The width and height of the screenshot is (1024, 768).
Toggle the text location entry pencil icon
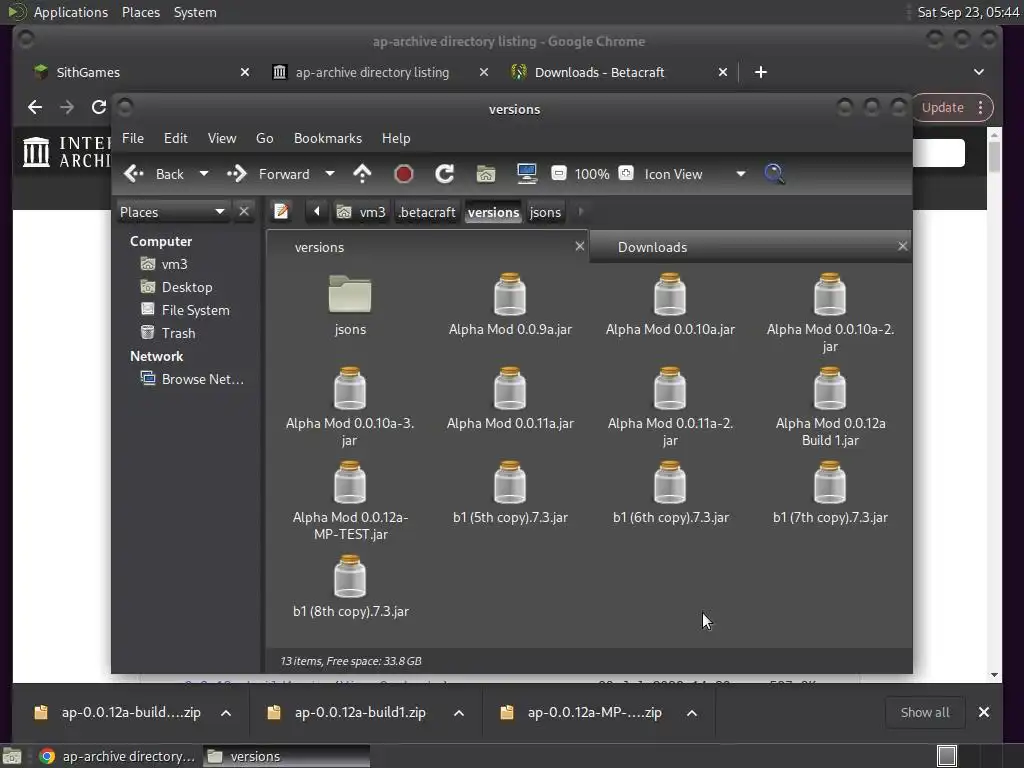coord(281,212)
